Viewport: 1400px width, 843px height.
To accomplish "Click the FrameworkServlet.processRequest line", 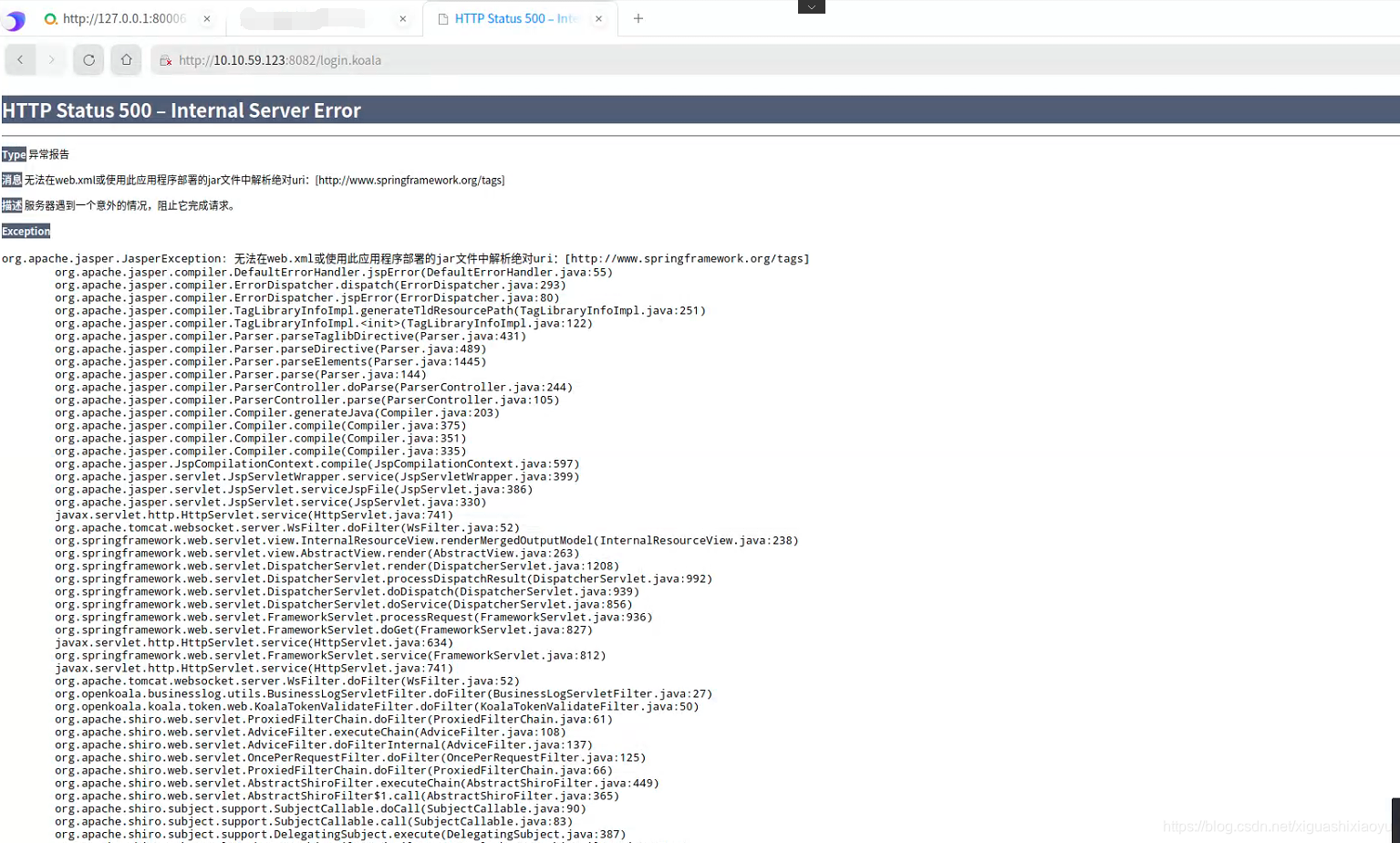I will click(x=353, y=617).
